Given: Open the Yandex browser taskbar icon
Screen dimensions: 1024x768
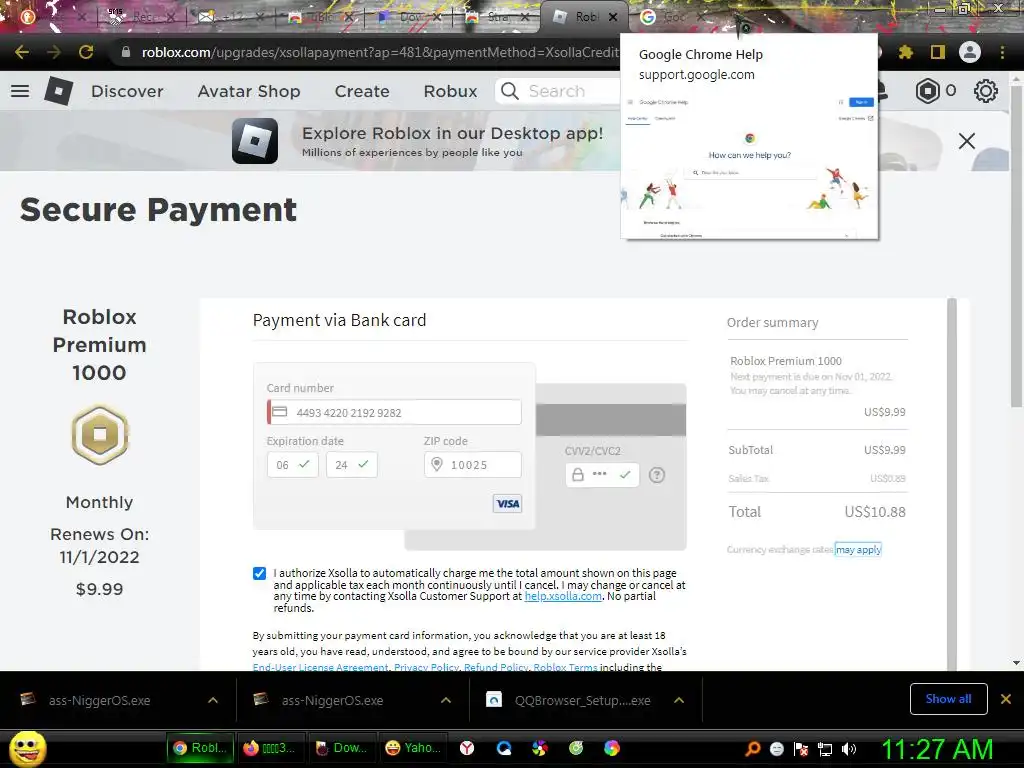Looking at the screenshot, I should click(467, 748).
